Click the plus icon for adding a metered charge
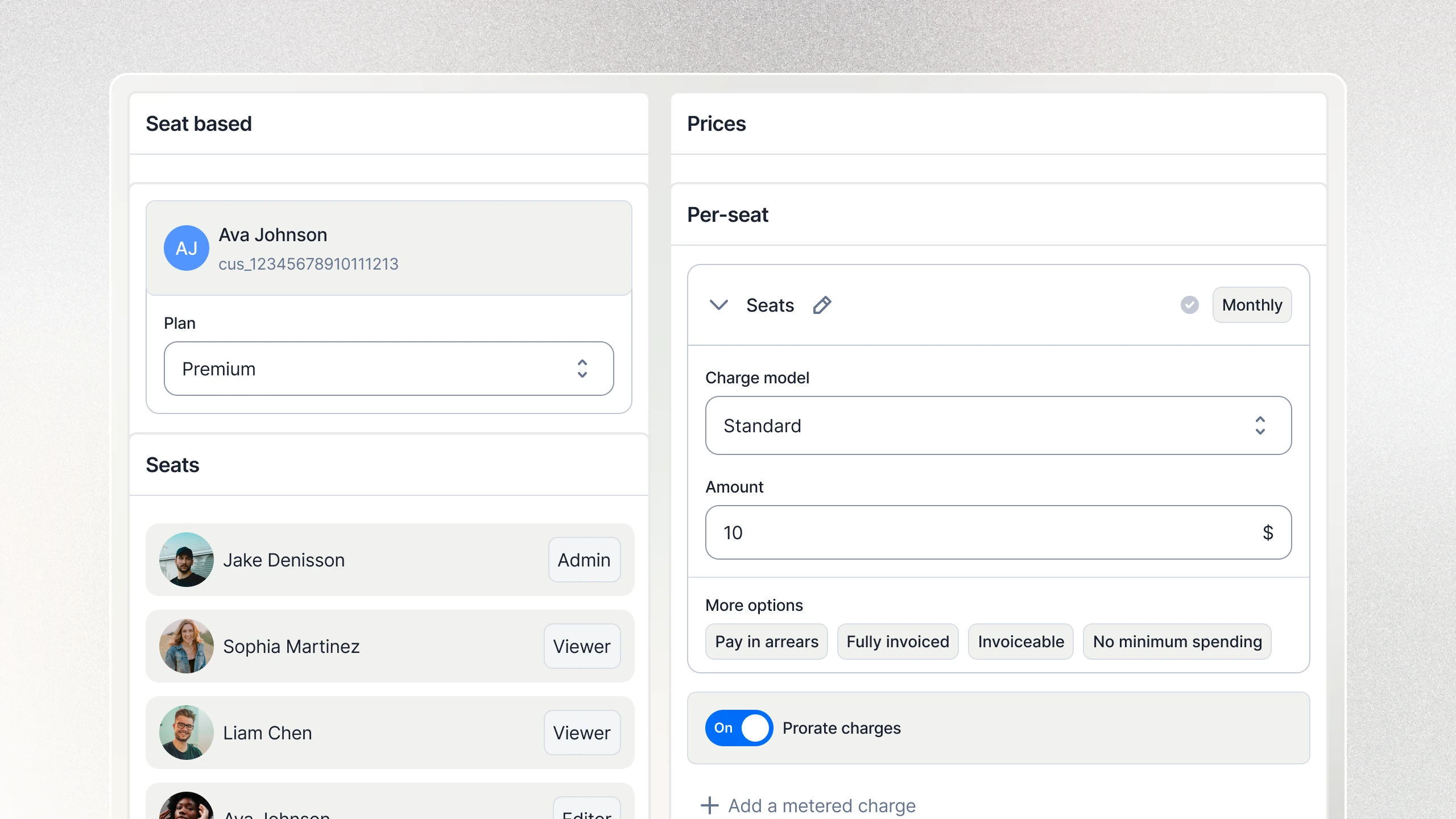Screen dimensions: 1456x819 point(709,805)
